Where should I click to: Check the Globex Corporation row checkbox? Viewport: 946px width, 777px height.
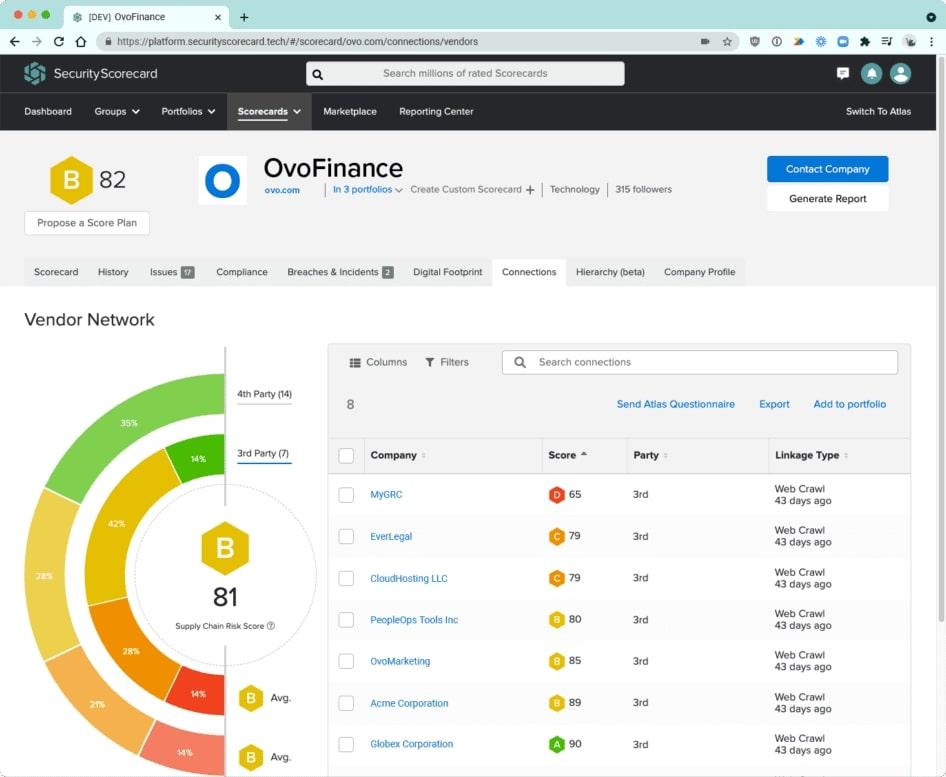coord(346,744)
